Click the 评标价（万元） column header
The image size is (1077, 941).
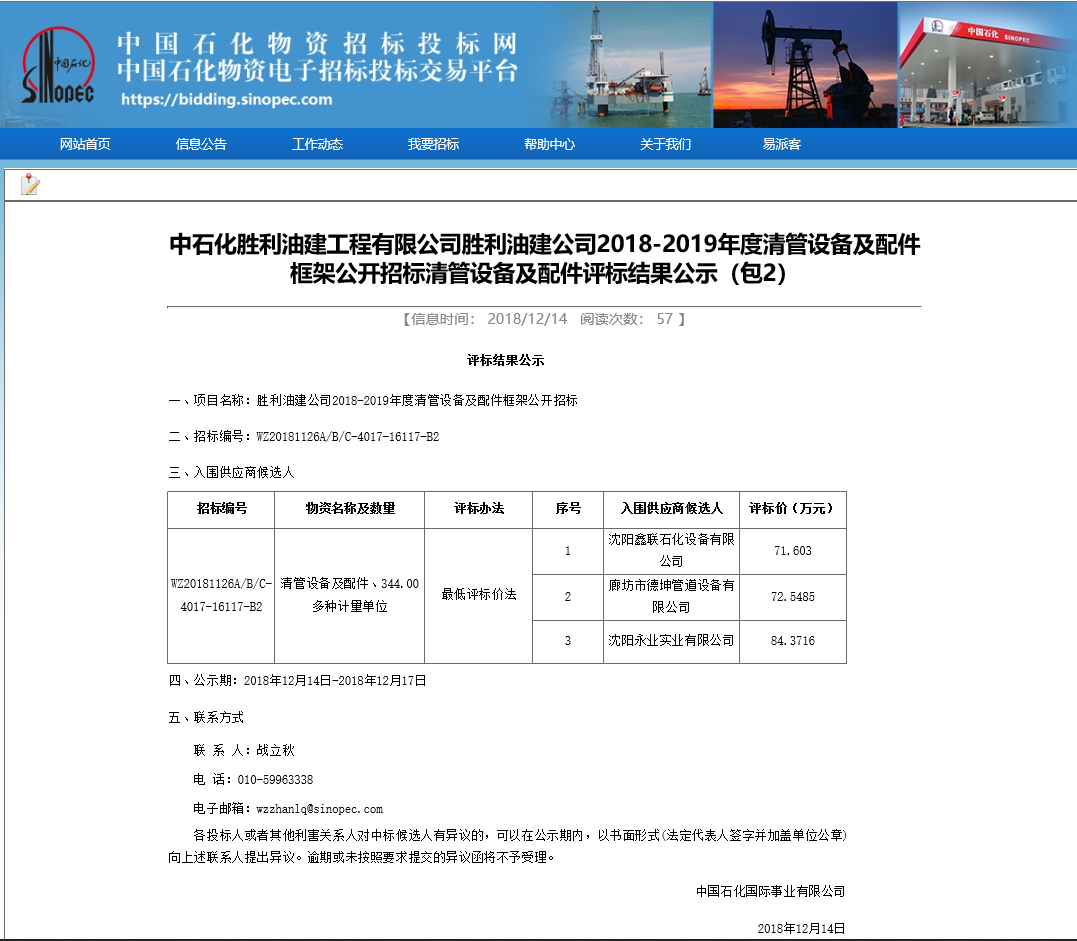coord(793,509)
